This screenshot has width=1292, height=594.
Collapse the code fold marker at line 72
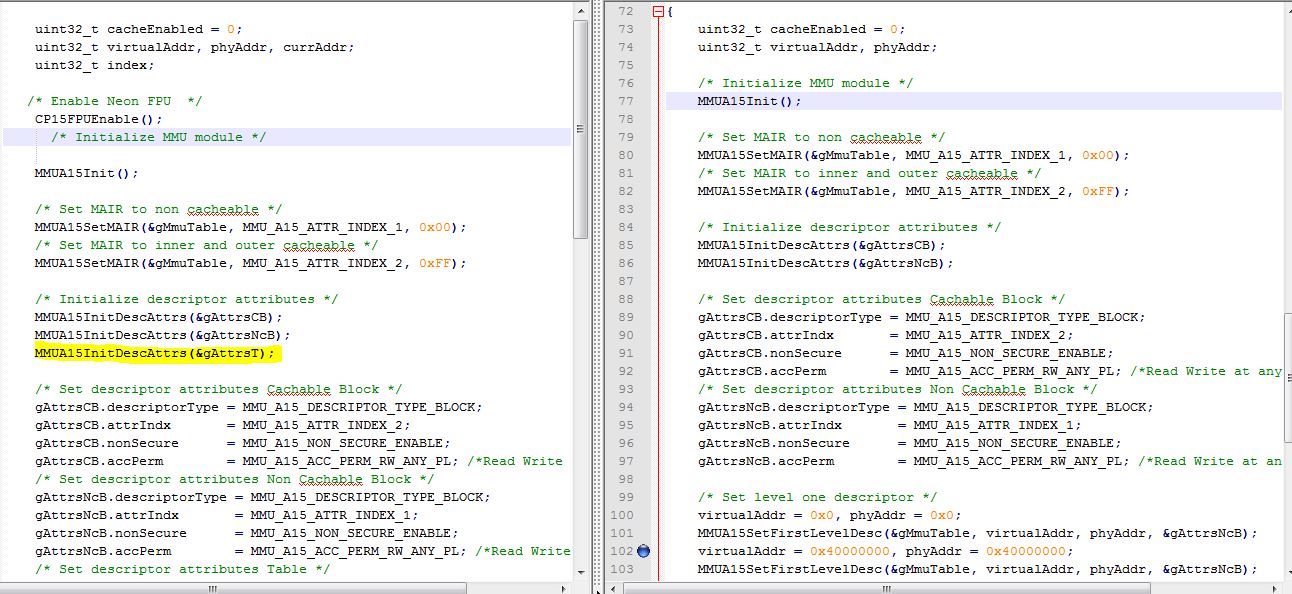point(657,11)
